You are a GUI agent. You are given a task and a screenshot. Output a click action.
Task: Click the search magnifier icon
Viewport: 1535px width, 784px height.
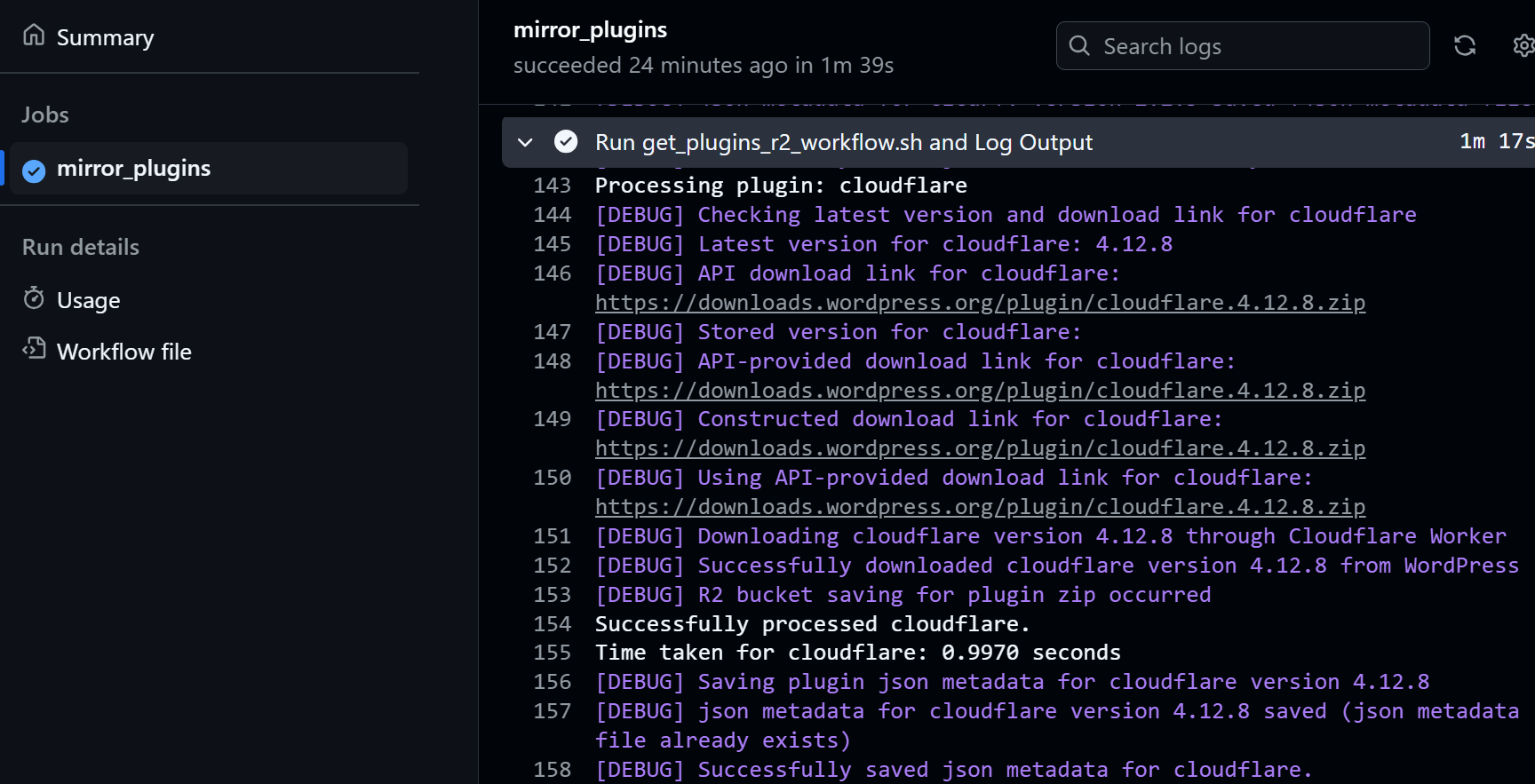1079,45
